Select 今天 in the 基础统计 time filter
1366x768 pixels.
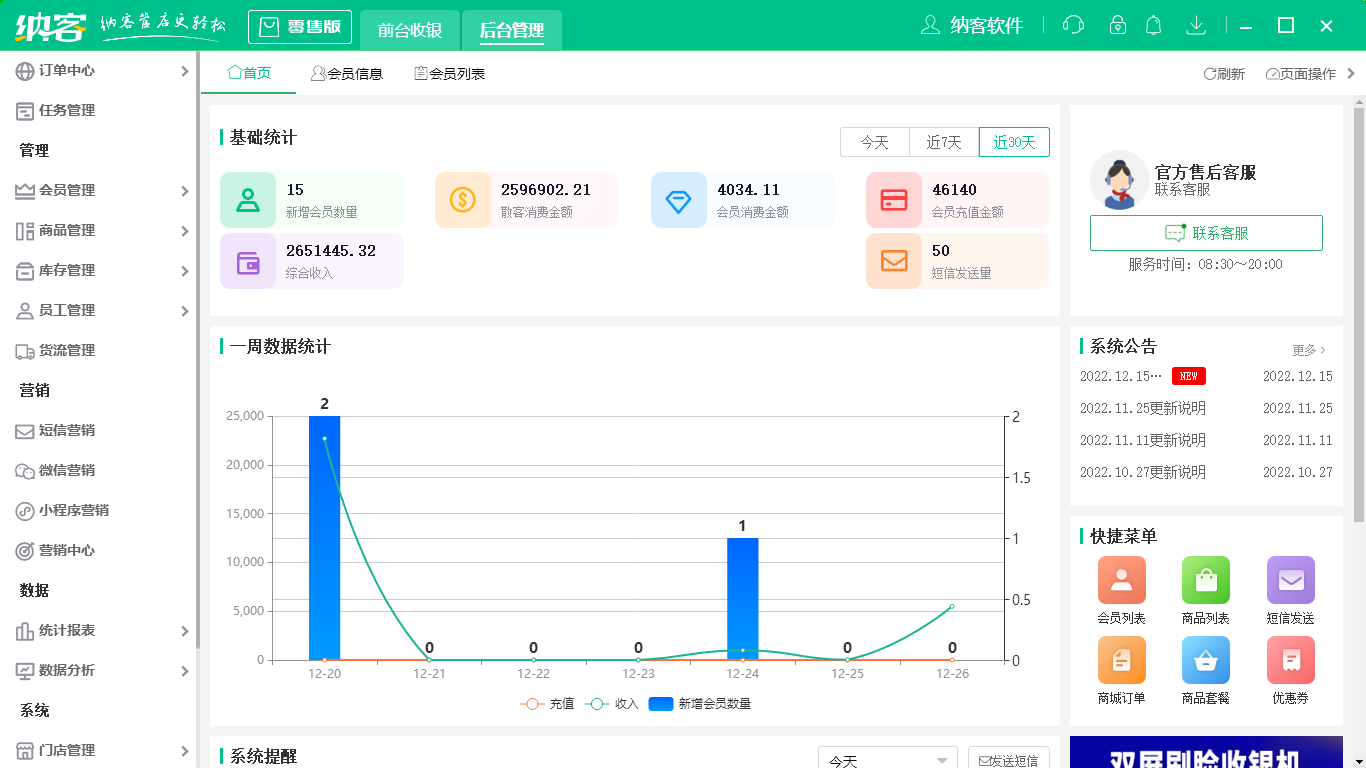coord(875,142)
